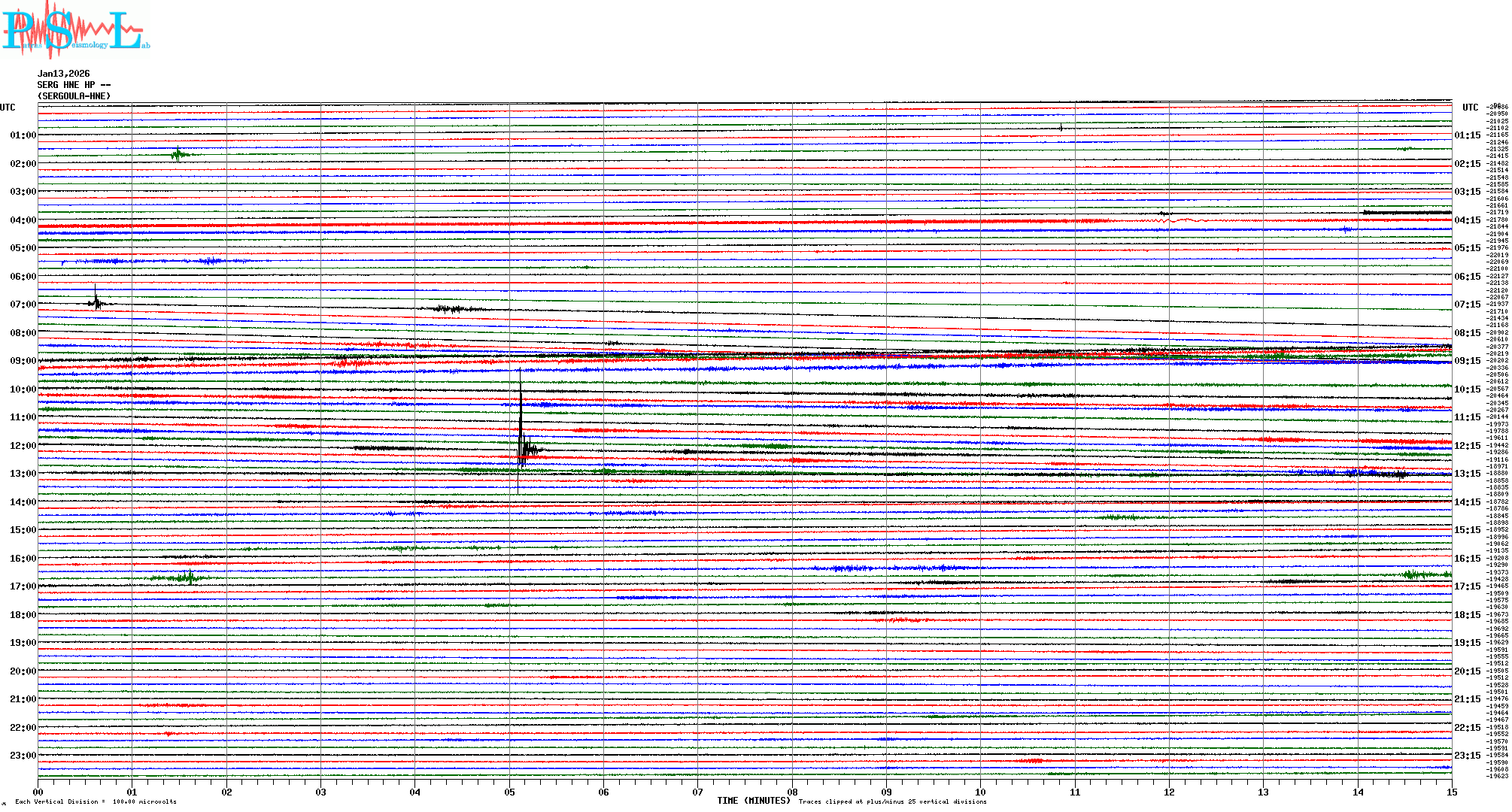Click the 12:00 UTC hour label
This screenshot has width=1512, height=812.
[x=23, y=446]
